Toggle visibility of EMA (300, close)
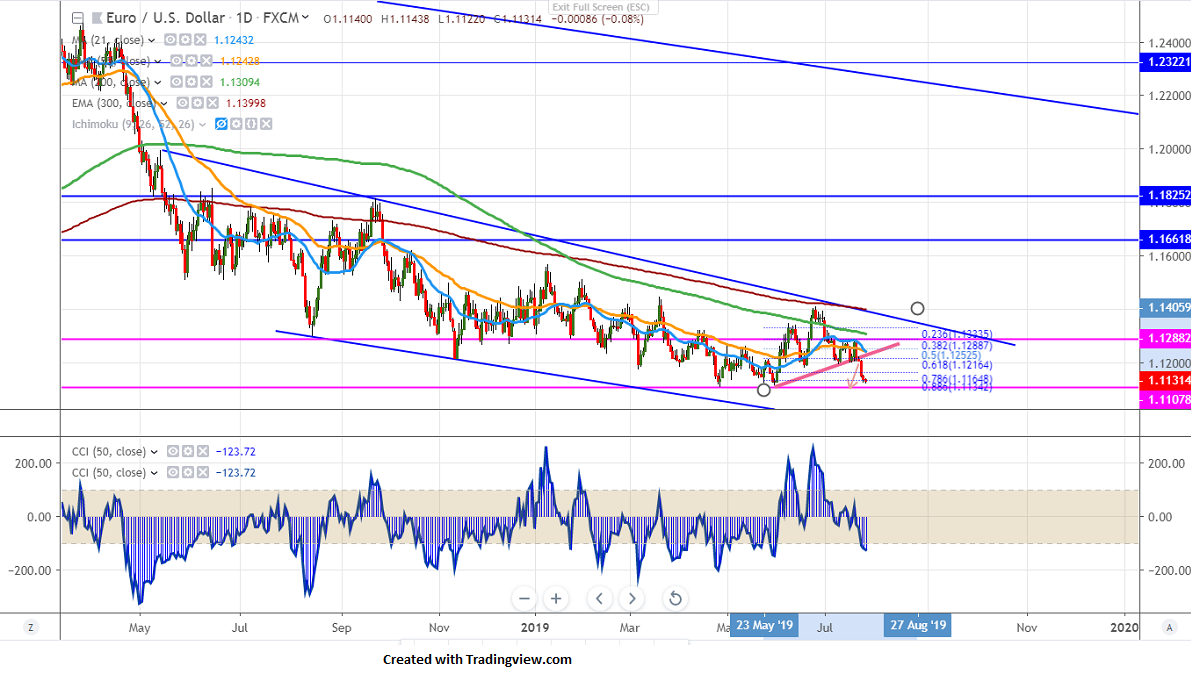This screenshot has height=673, width=1191. (x=183, y=103)
